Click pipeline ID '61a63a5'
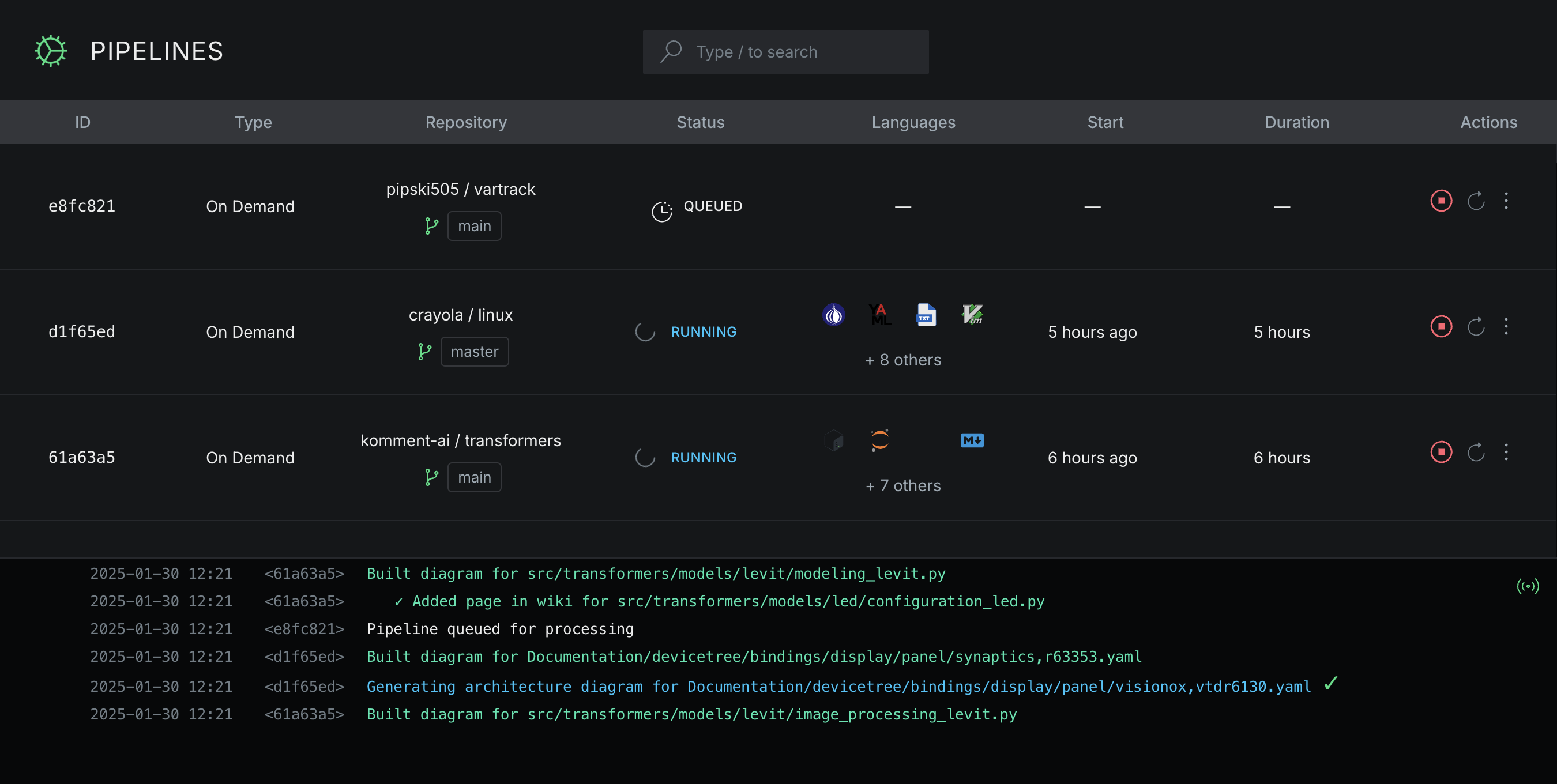This screenshot has height=784, width=1557. tap(81, 457)
